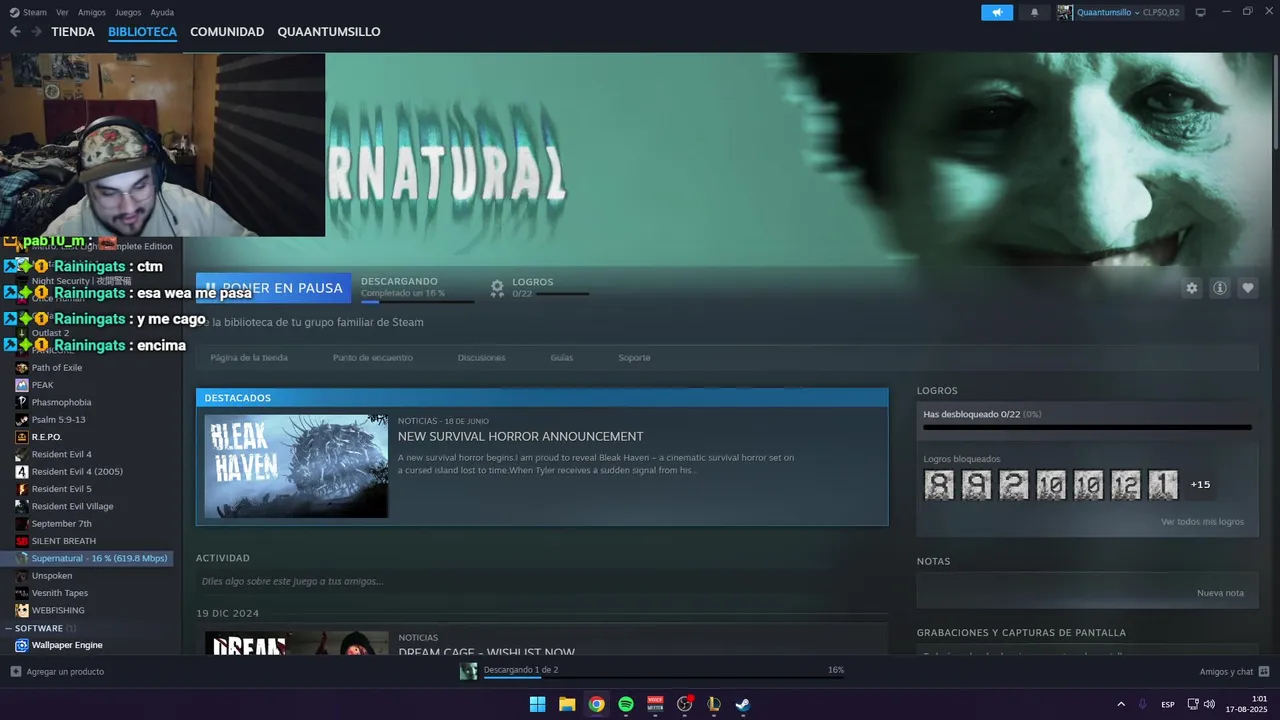Click the Quaantumsillo profile avatar
The image size is (1280, 720).
tap(1065, 12)
